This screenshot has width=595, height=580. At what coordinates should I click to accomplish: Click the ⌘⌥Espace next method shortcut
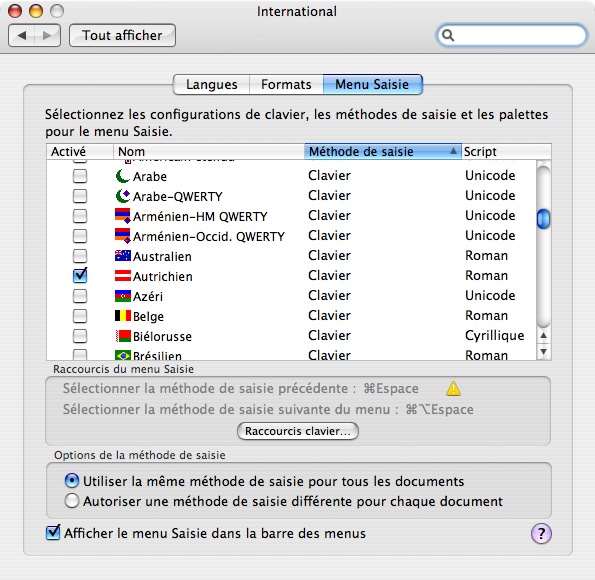(x=439, y=410)
